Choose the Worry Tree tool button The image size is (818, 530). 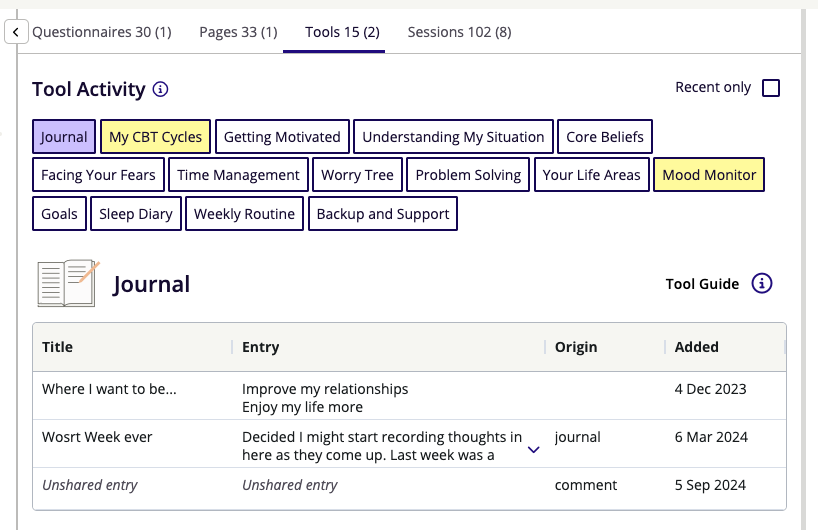[357, 175]
